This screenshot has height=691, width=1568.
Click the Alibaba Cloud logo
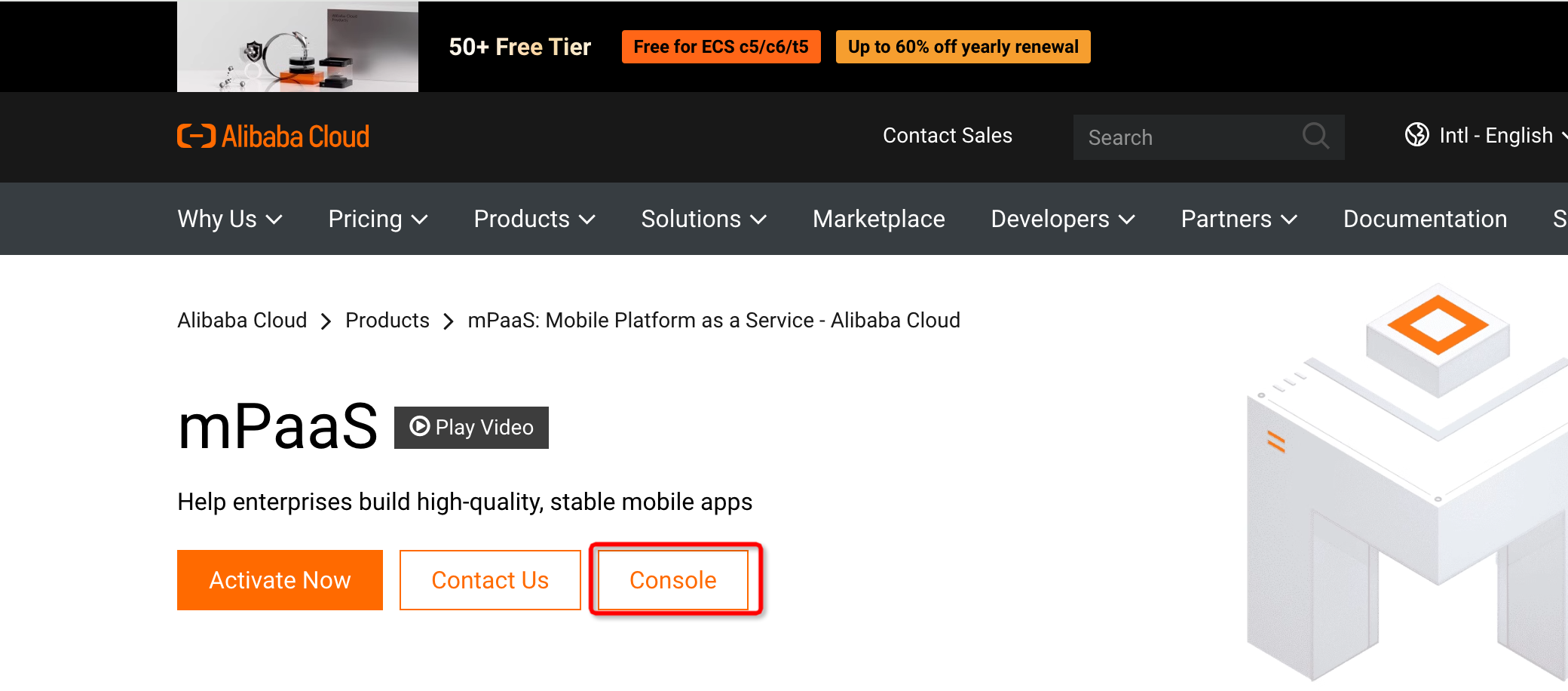[x=273, y=137]
